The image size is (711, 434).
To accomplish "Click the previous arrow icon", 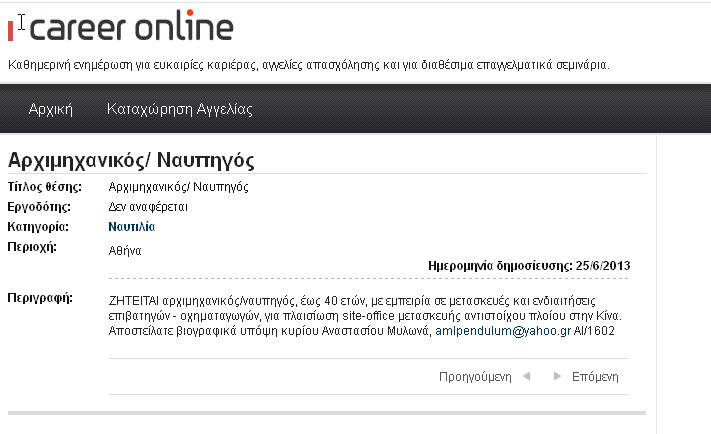I will pyautogui.click(x=527, y=377).
